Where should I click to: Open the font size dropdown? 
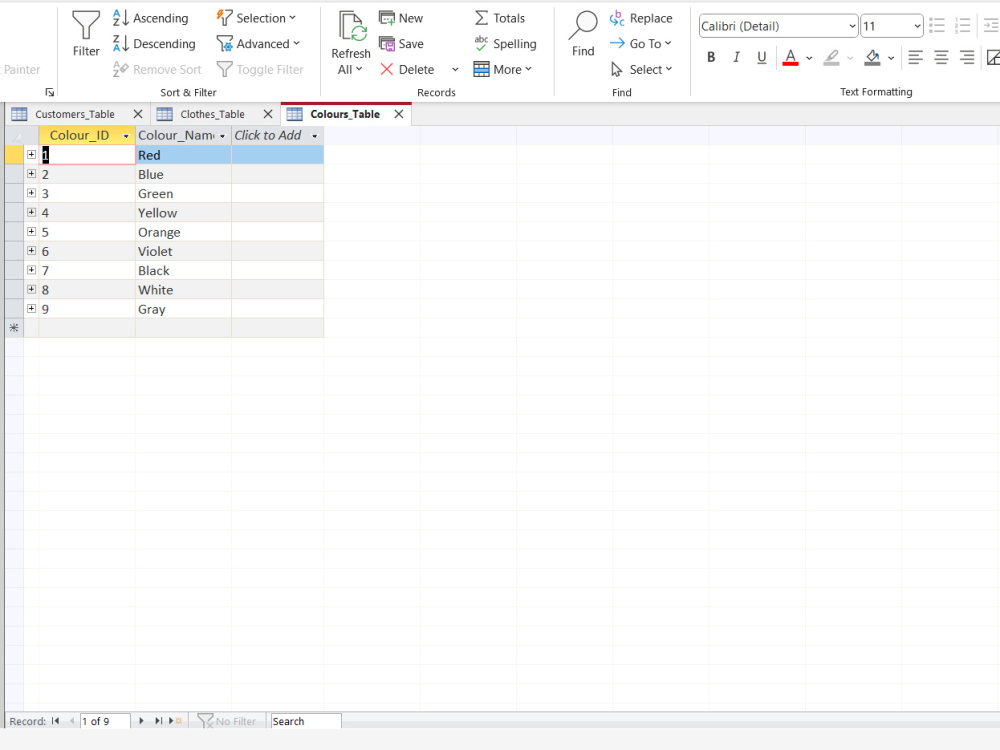coord(917,26)
